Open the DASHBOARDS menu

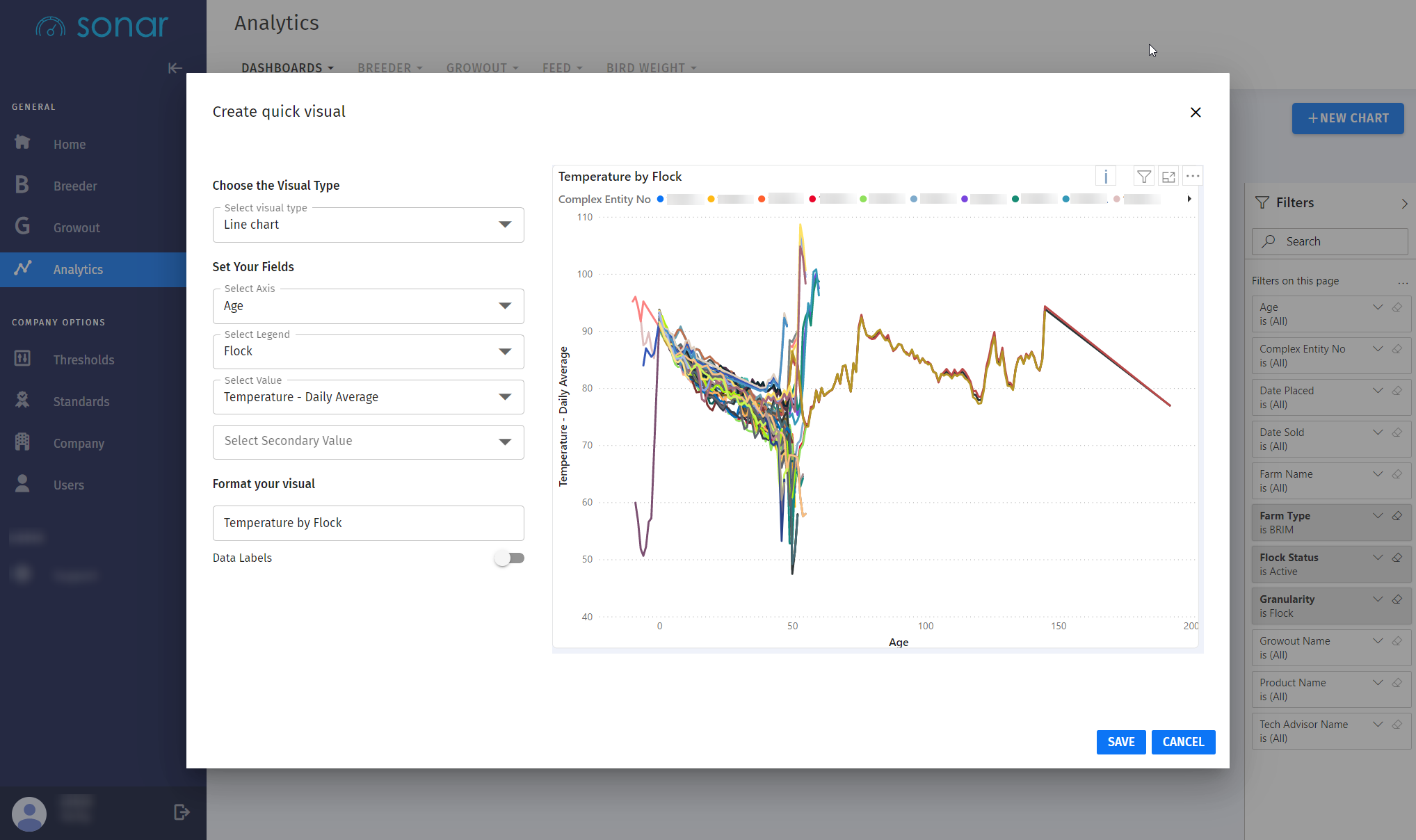287,67
